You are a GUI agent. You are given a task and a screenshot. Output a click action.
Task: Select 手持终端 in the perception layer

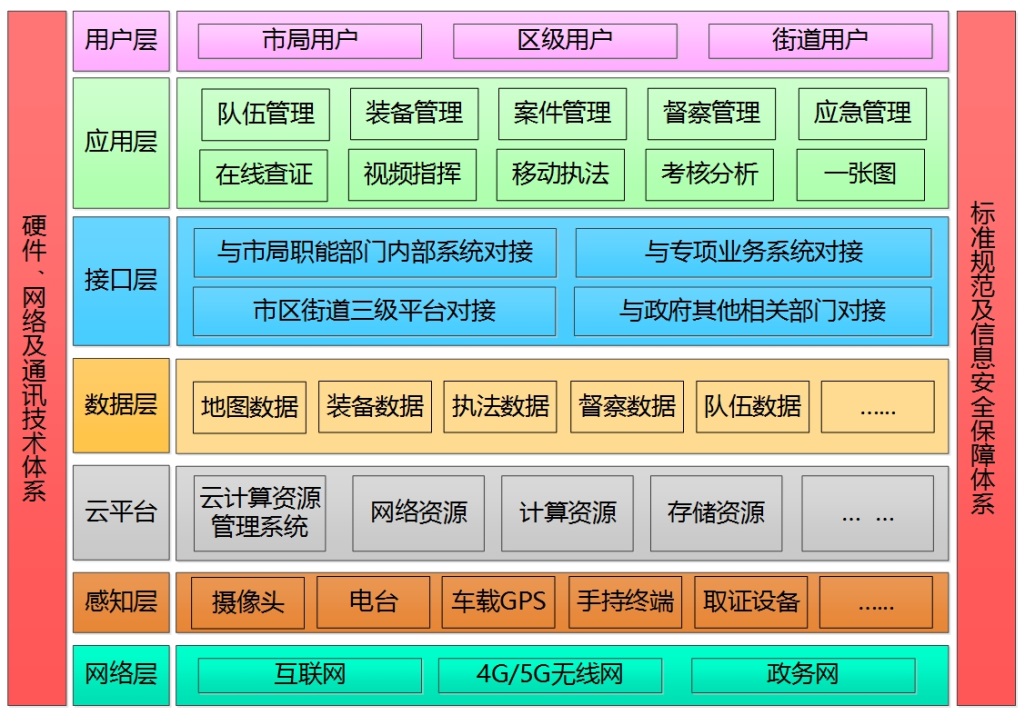624,602
